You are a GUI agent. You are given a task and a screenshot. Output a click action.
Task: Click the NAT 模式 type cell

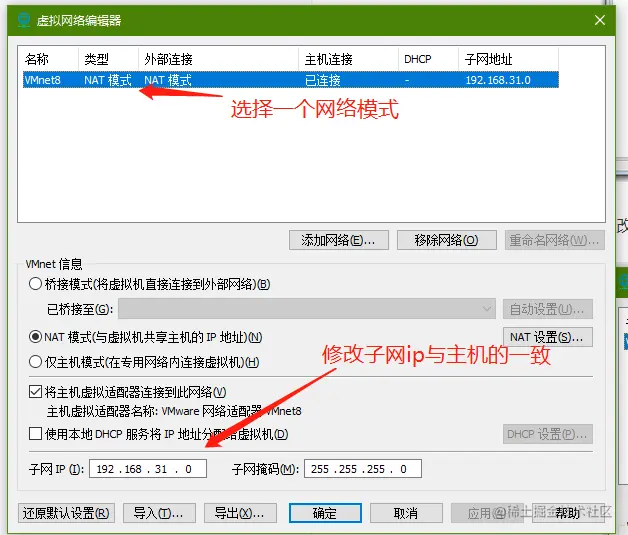(108, 80)
